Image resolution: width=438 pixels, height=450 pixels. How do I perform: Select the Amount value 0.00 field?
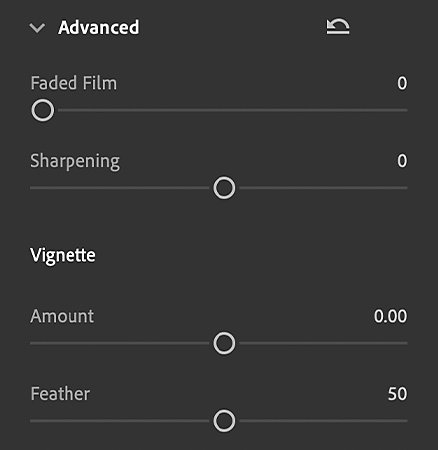(390, 316)
